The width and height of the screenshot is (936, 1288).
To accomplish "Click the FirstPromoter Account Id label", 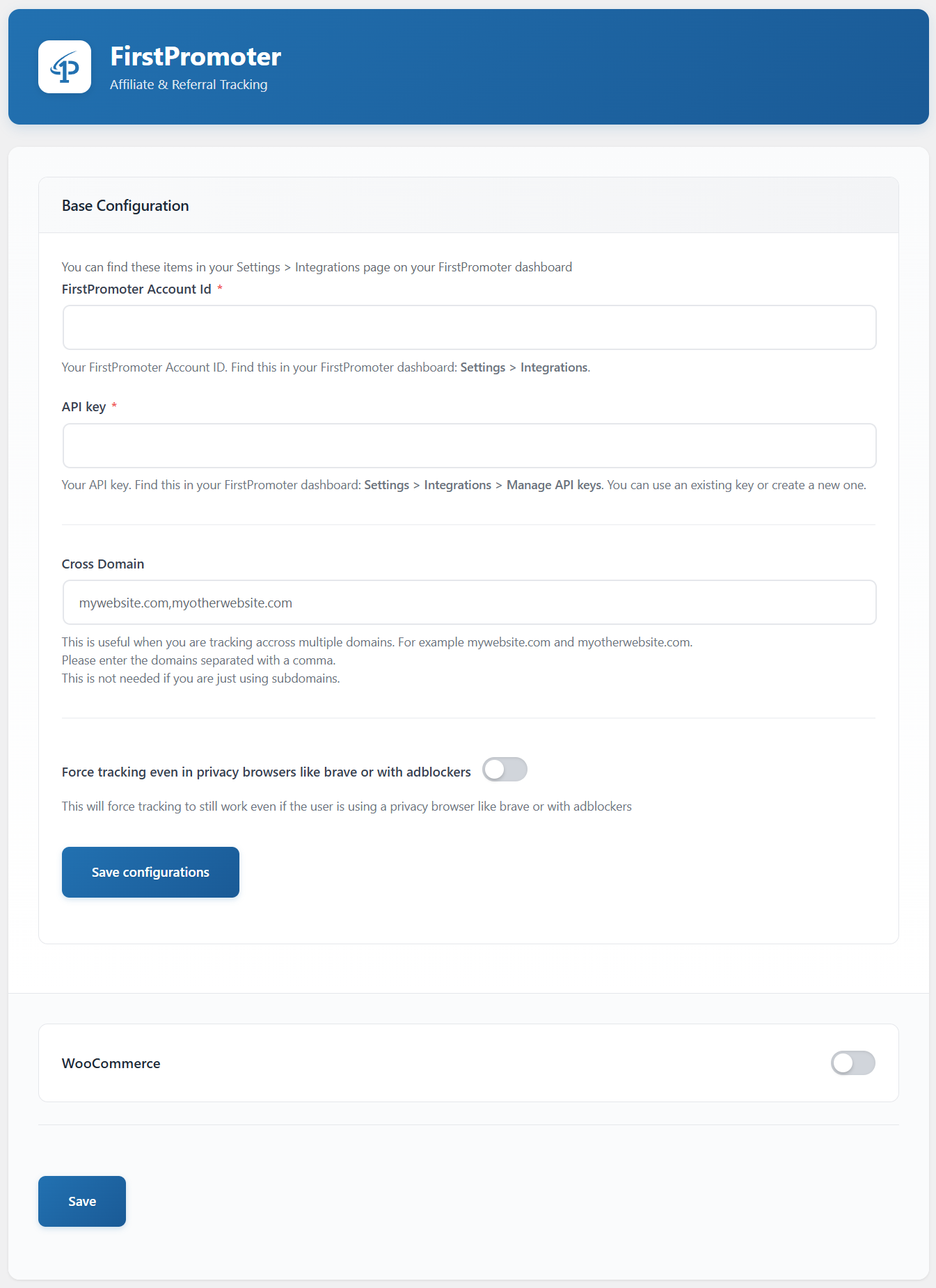I will 136,289.
